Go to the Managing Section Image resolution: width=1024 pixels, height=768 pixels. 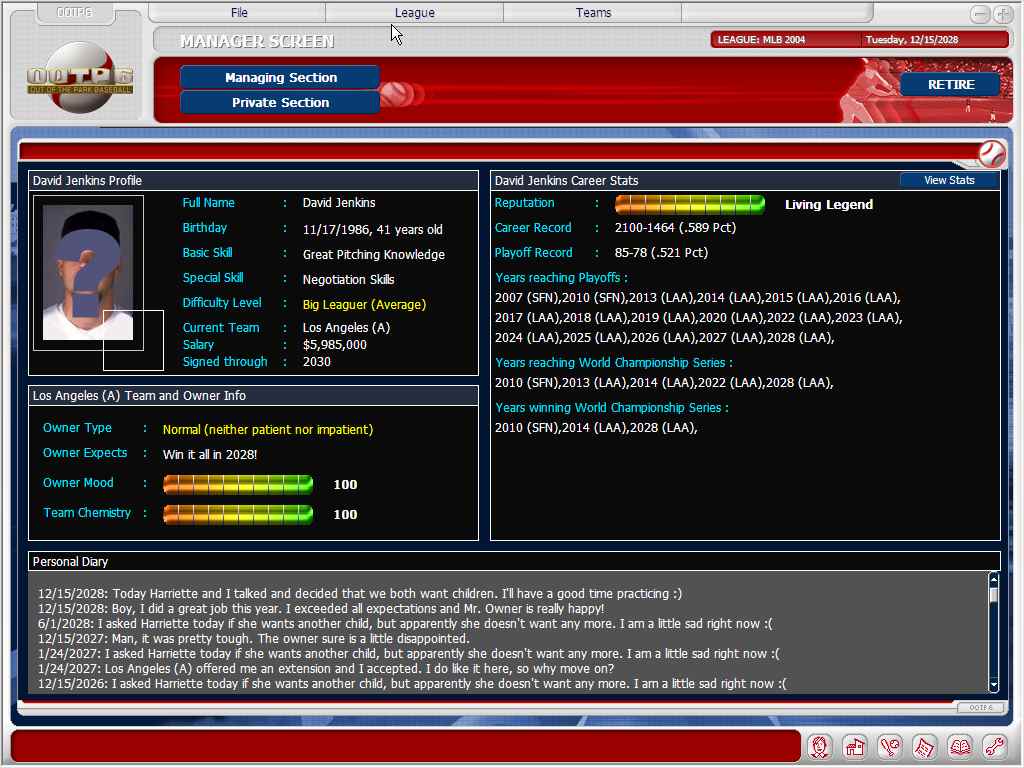click(280, 77)
